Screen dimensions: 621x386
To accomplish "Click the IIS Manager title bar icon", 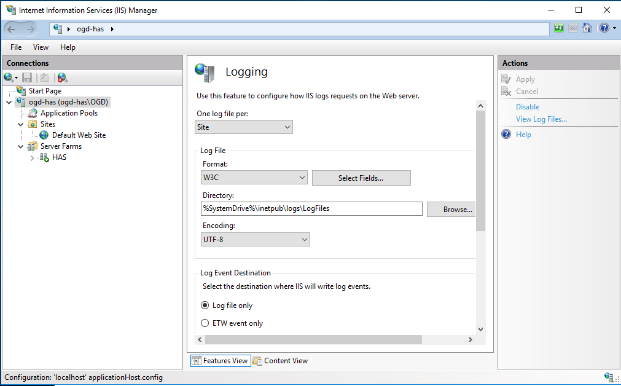I will click(x=11, y=10).
